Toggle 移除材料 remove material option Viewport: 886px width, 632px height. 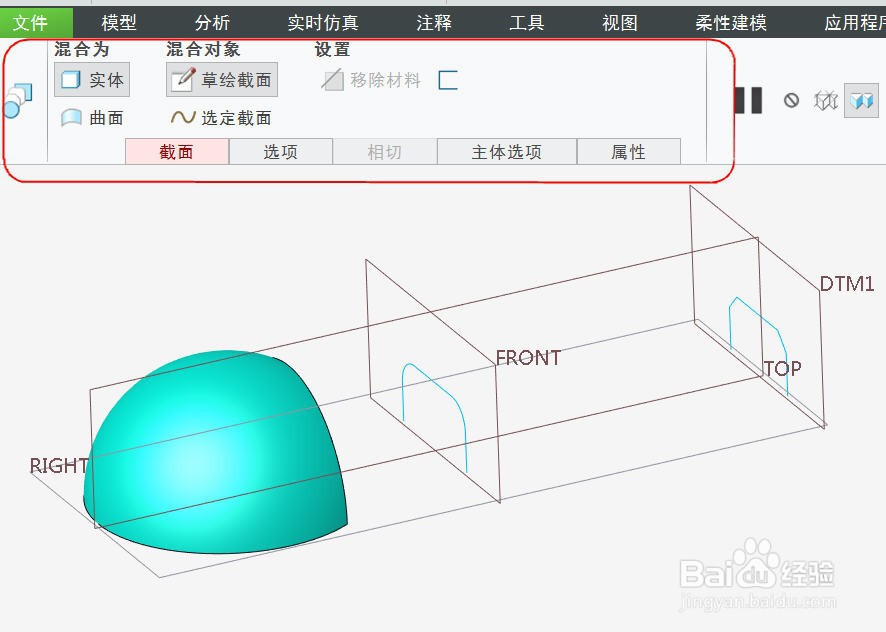[371, 80]
